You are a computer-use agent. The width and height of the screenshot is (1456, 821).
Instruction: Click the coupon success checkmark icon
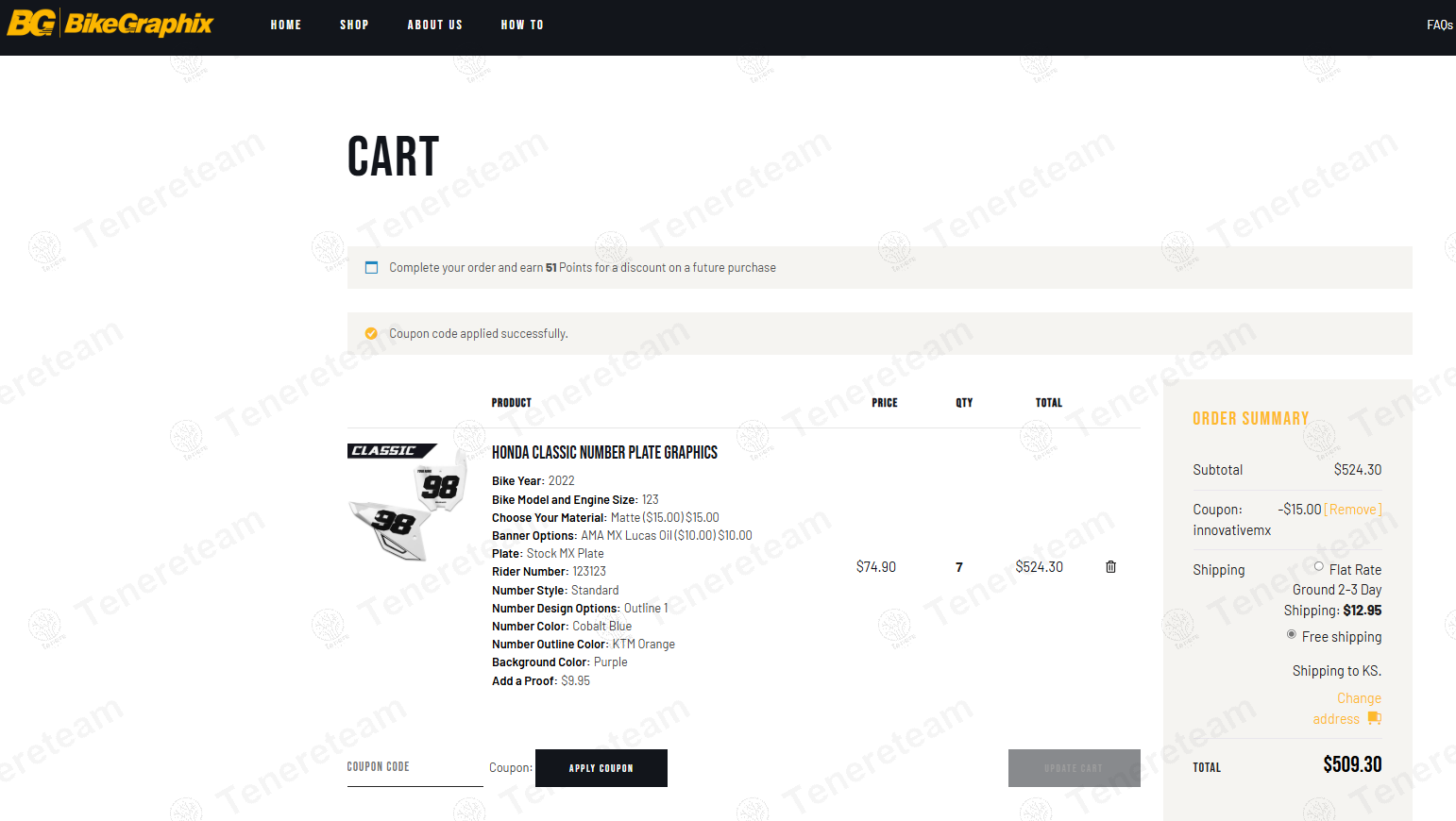point(371,333)
